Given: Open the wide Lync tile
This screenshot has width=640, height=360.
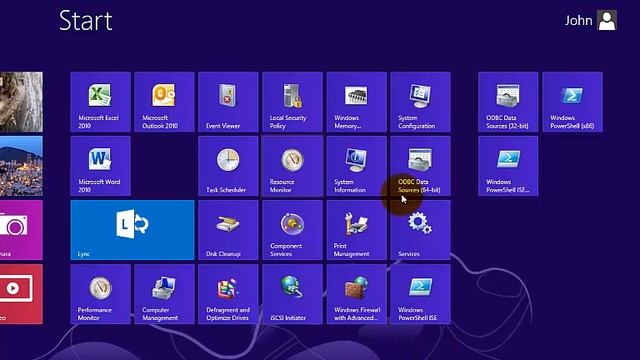Looking at the screenshot, I should tap(132, 230).
